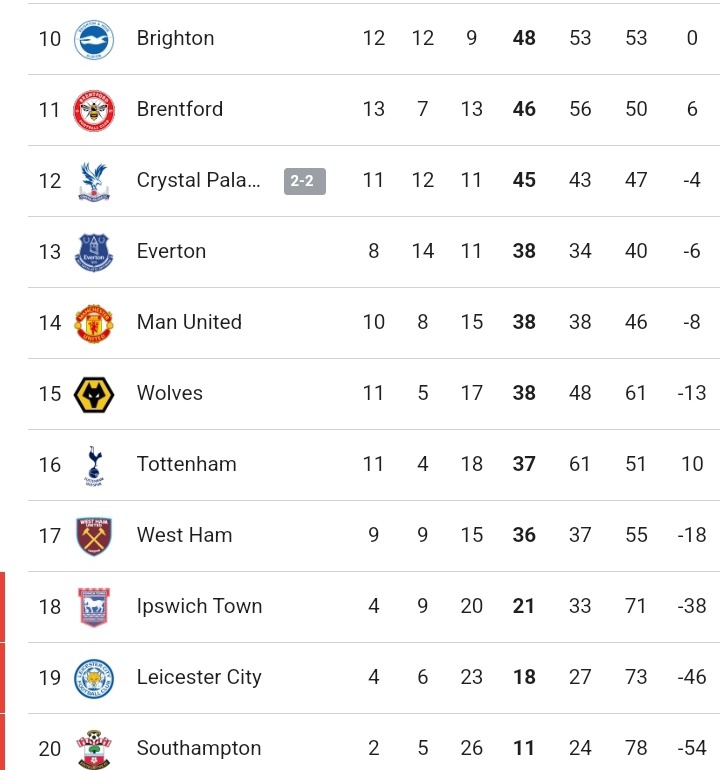Image resolution: width=720 pixels, height=770 pixels.
Task: Select Southampton's -54 goal difference
Action: (692, 748)
